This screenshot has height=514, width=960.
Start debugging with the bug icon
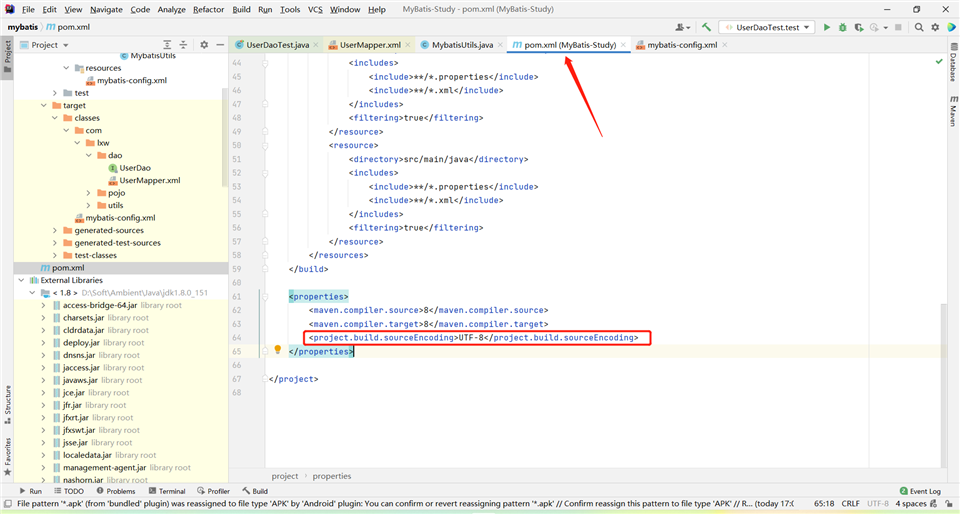[x=842, y=28]
